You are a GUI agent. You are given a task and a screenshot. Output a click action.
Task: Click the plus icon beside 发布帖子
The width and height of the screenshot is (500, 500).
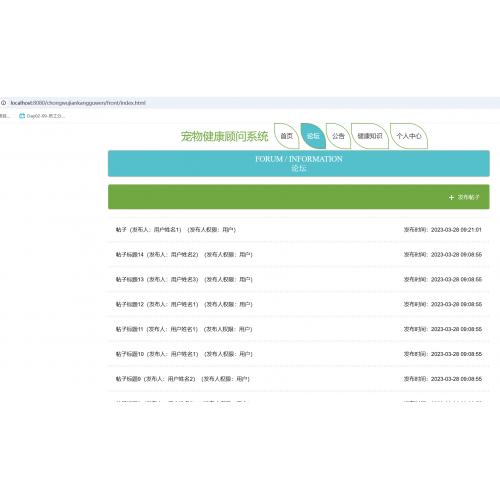[451, 198]
